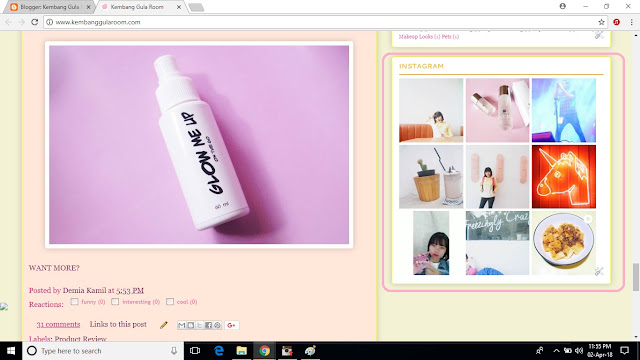Click the Google+ share button

tap(232, 325)
